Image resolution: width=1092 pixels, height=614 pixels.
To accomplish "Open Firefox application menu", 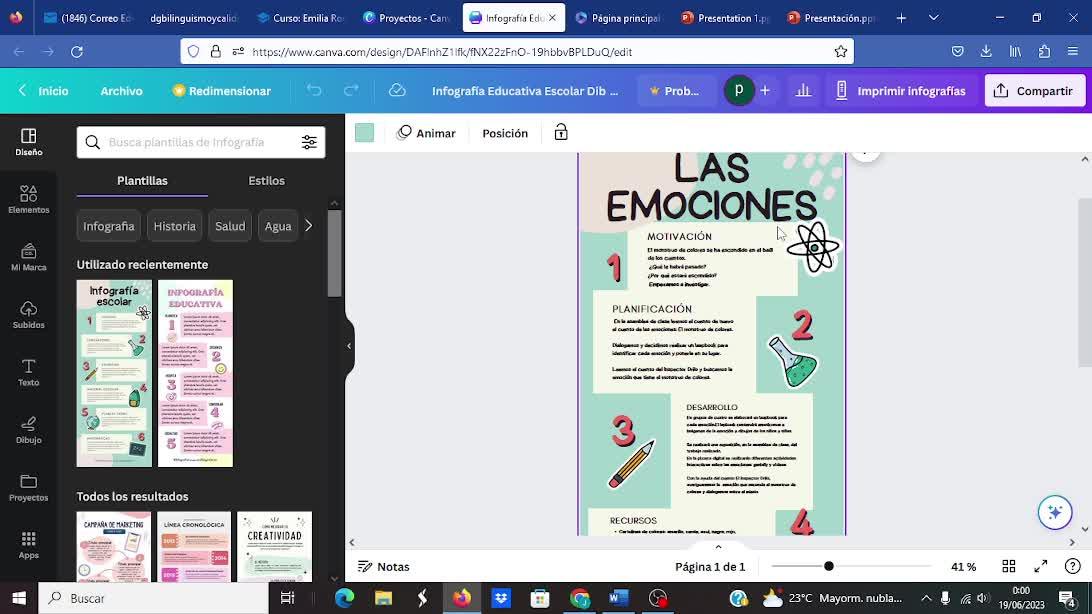I will point(1072,52).
